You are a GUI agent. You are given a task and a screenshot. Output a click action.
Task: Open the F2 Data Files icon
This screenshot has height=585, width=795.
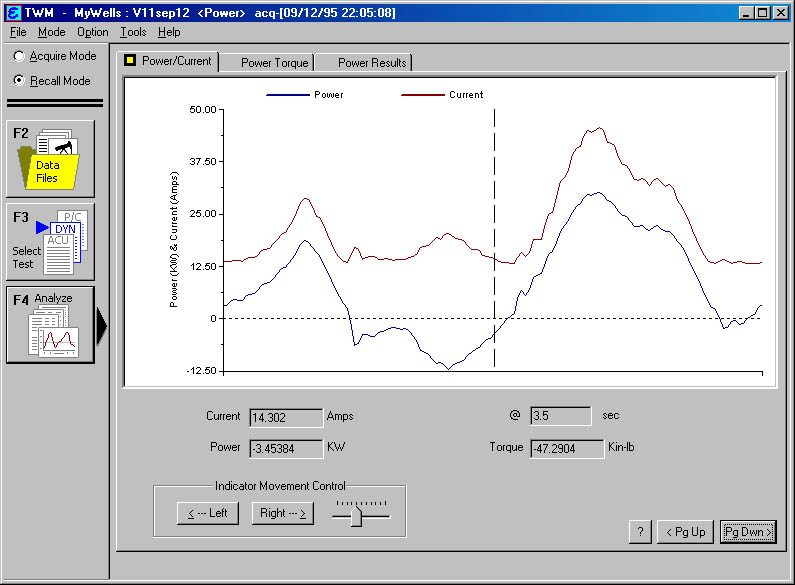click(x=50, y=158)
